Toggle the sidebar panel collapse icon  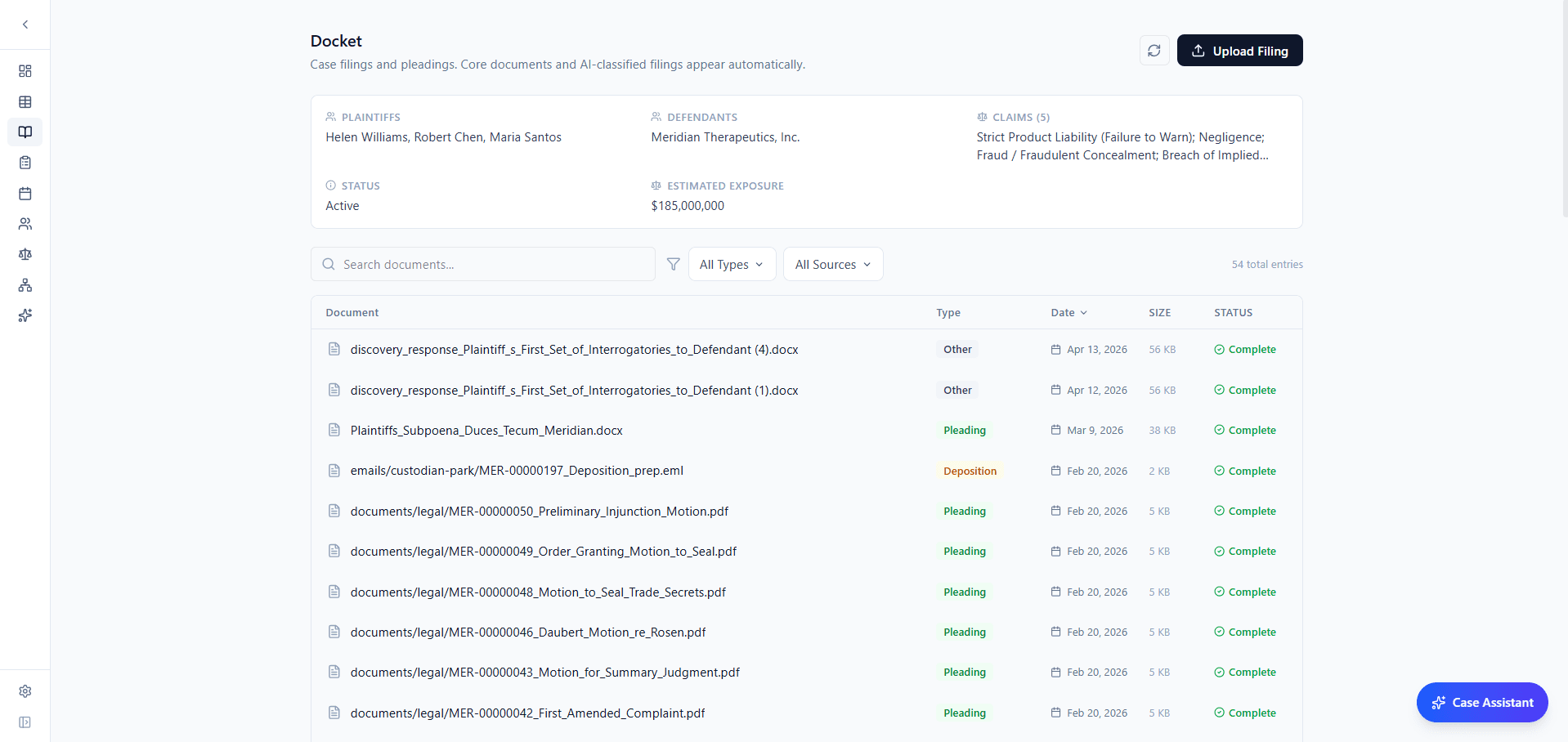coord(25,722)
